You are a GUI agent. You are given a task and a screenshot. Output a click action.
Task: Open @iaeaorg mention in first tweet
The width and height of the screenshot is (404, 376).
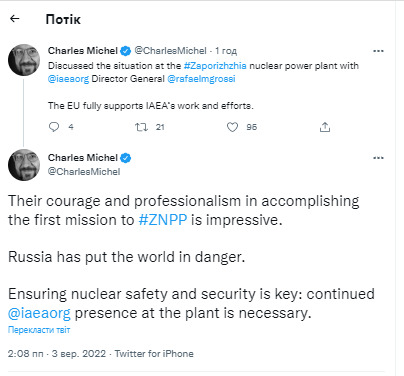68,79
